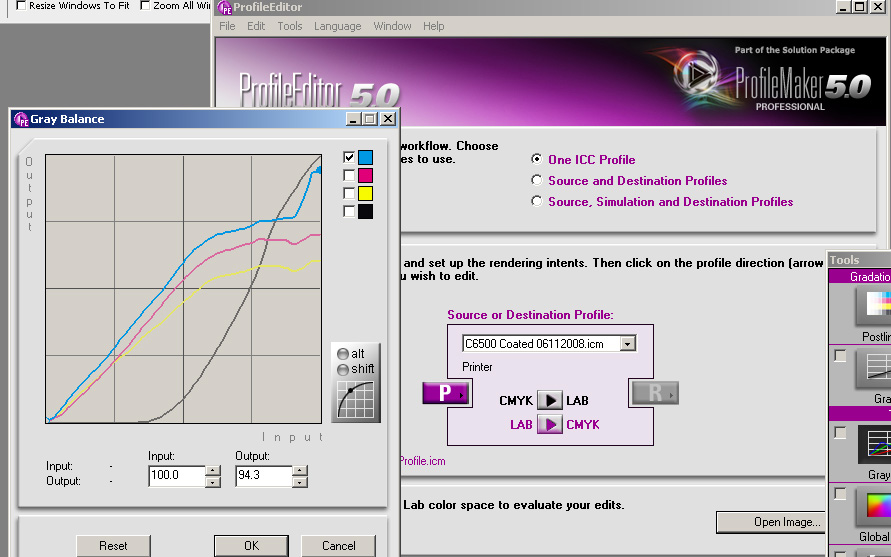Click the cyan color swatch

tap(365, 157)
